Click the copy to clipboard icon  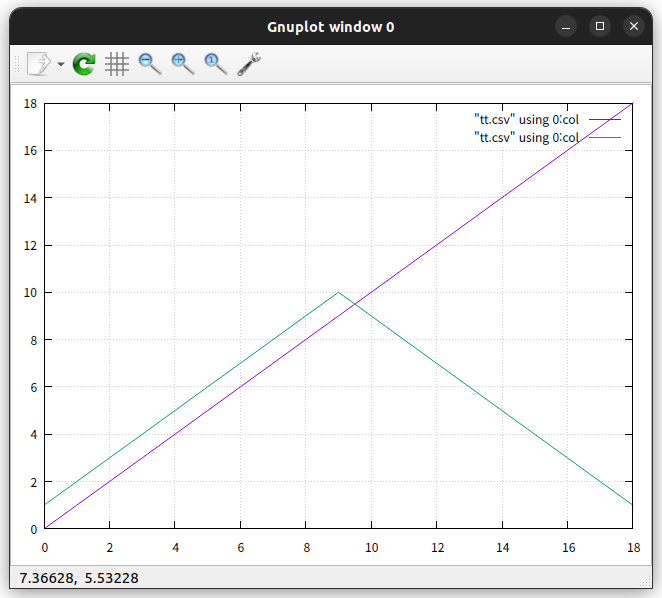click(39, 64)
